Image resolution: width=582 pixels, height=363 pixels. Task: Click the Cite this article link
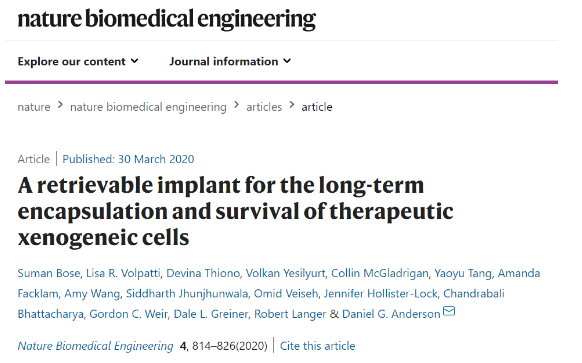tap(317, 346)
